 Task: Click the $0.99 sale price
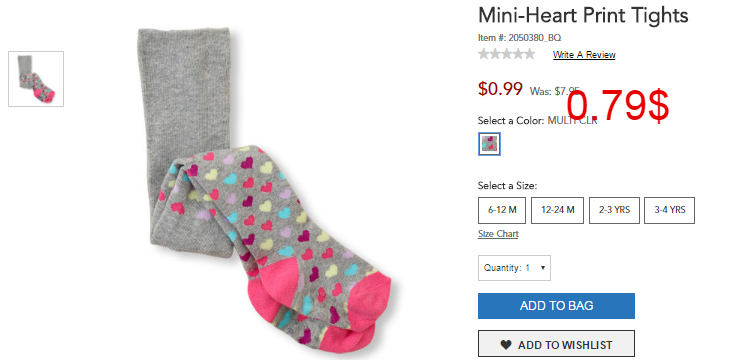coord(500,88)
